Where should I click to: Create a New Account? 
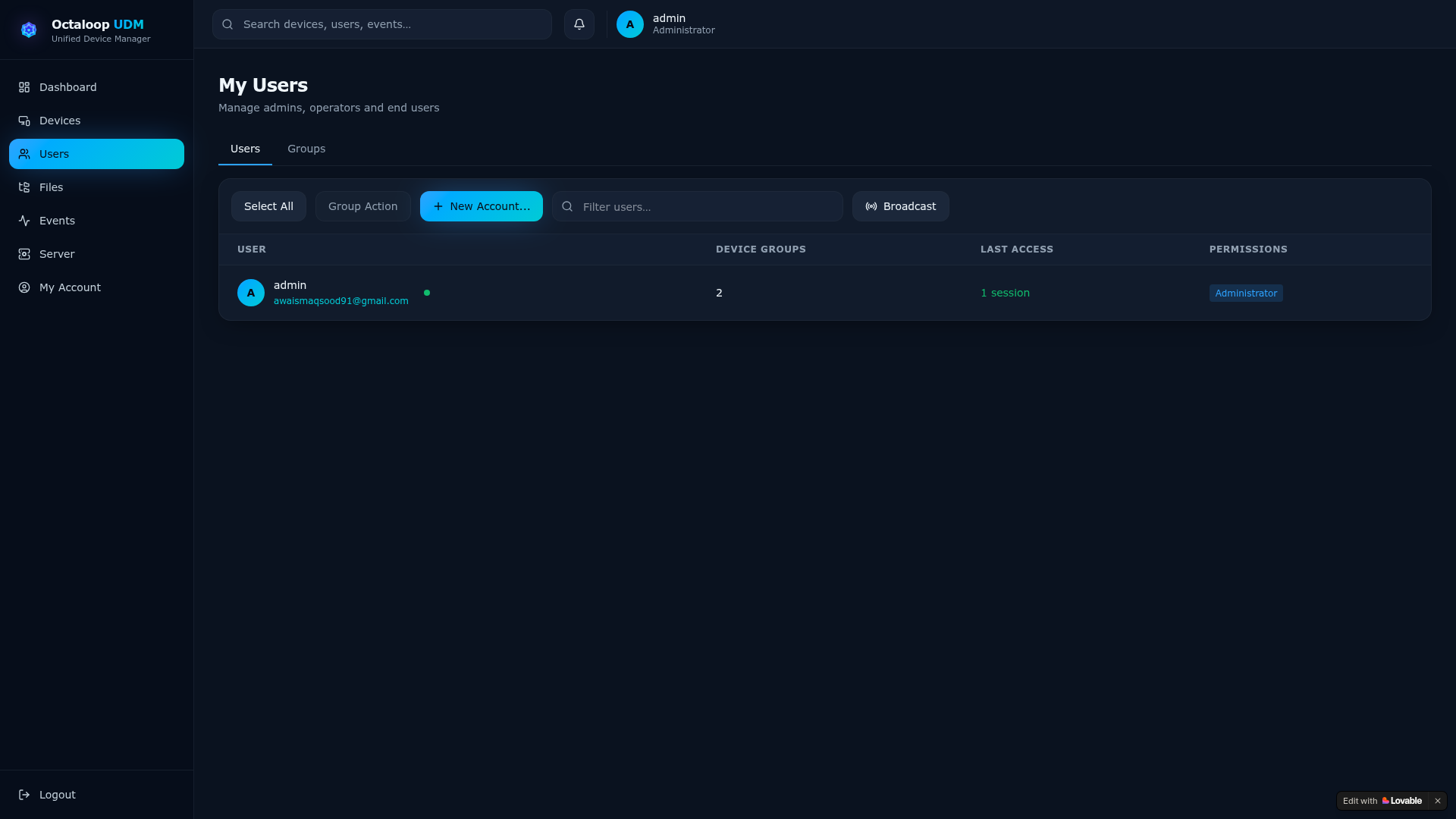tap(482, 206)
